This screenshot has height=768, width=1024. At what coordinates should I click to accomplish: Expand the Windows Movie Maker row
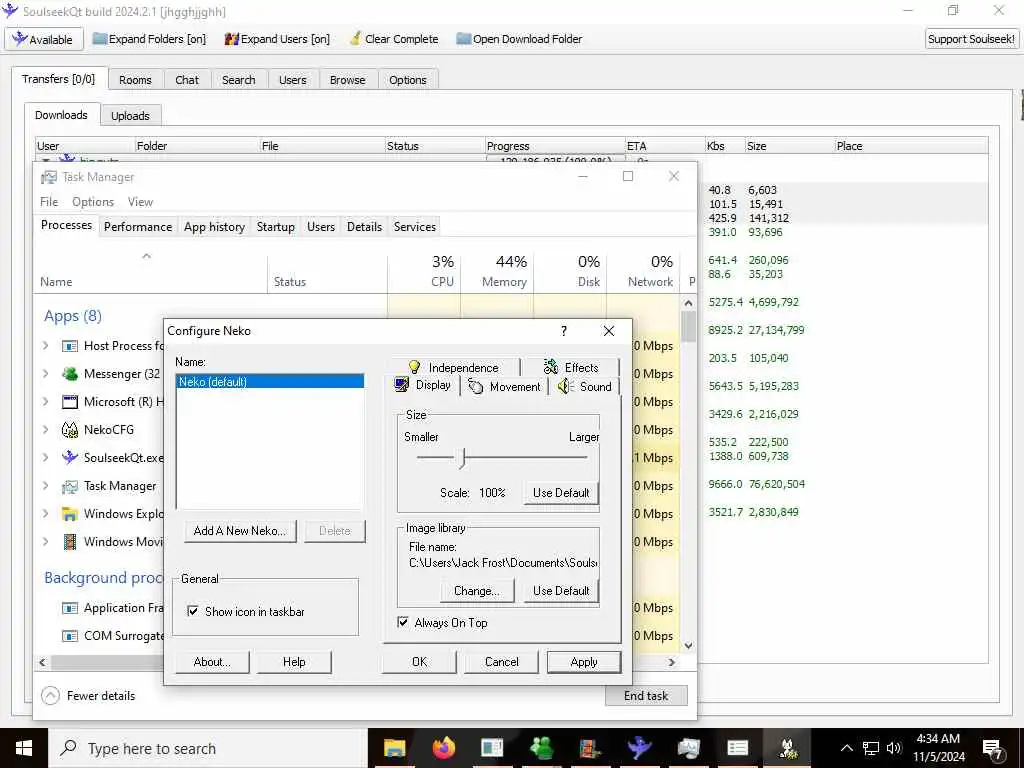pos(46,542)
